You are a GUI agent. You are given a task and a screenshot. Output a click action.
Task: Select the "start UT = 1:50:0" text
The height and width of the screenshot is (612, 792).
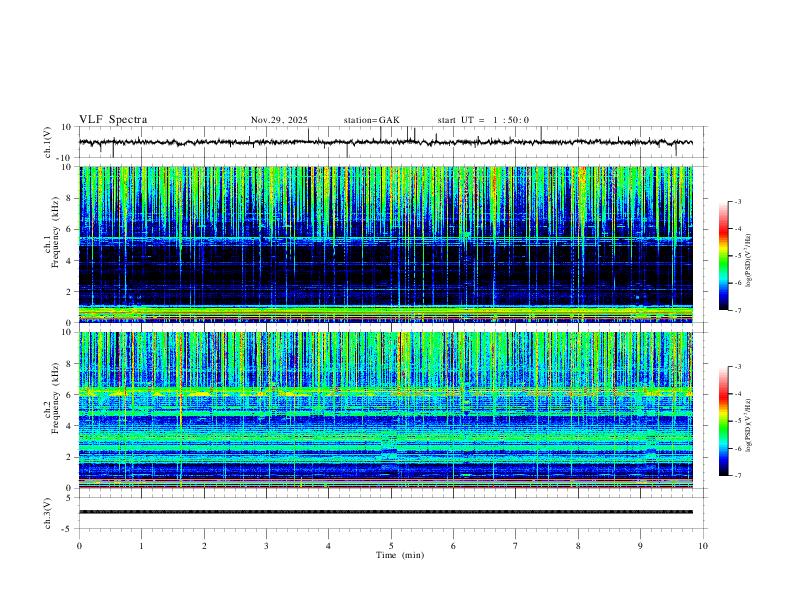coord(483,120)
